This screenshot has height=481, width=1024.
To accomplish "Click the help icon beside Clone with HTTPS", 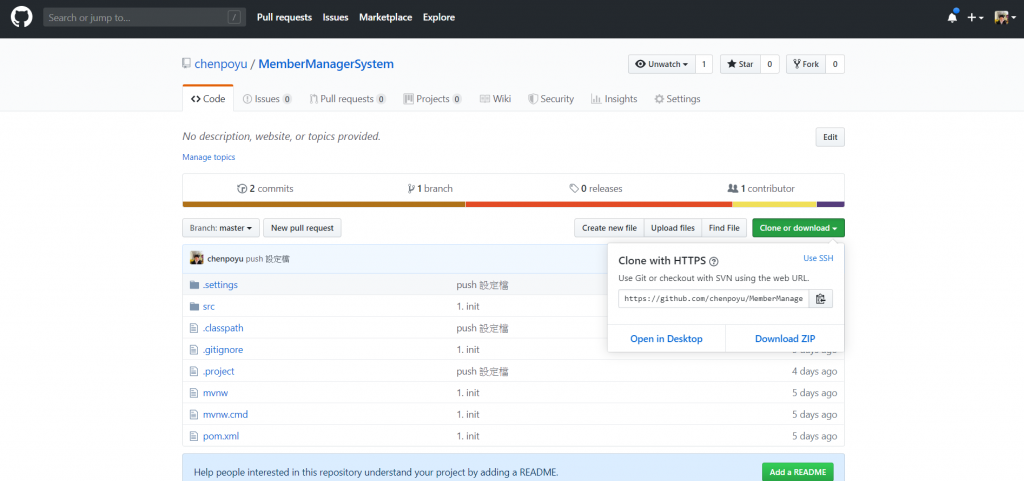I will coord(714,261).
